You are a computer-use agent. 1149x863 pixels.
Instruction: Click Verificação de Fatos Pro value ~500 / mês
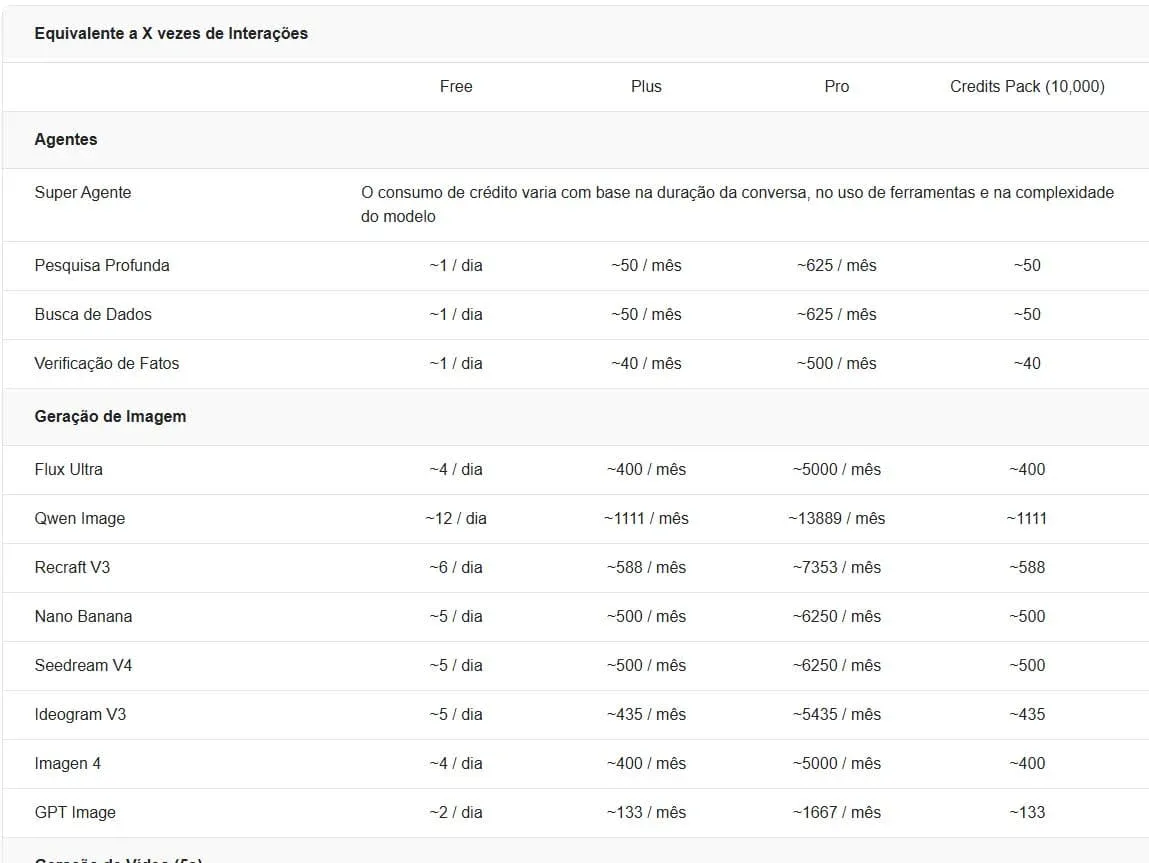[837, 363]
